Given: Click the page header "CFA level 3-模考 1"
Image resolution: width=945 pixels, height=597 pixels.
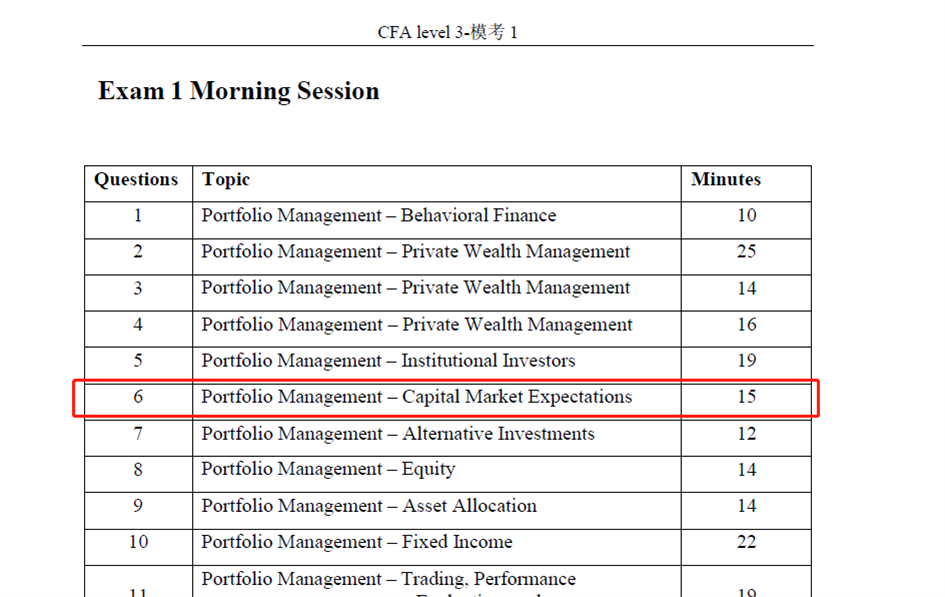Looking at the screenshot, I should [447, 32].
